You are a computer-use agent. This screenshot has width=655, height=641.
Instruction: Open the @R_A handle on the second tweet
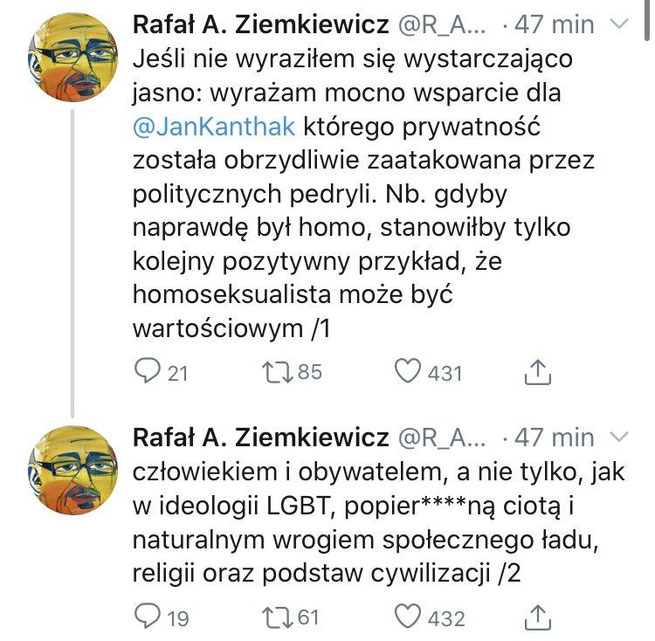click(x=442, y=438)
